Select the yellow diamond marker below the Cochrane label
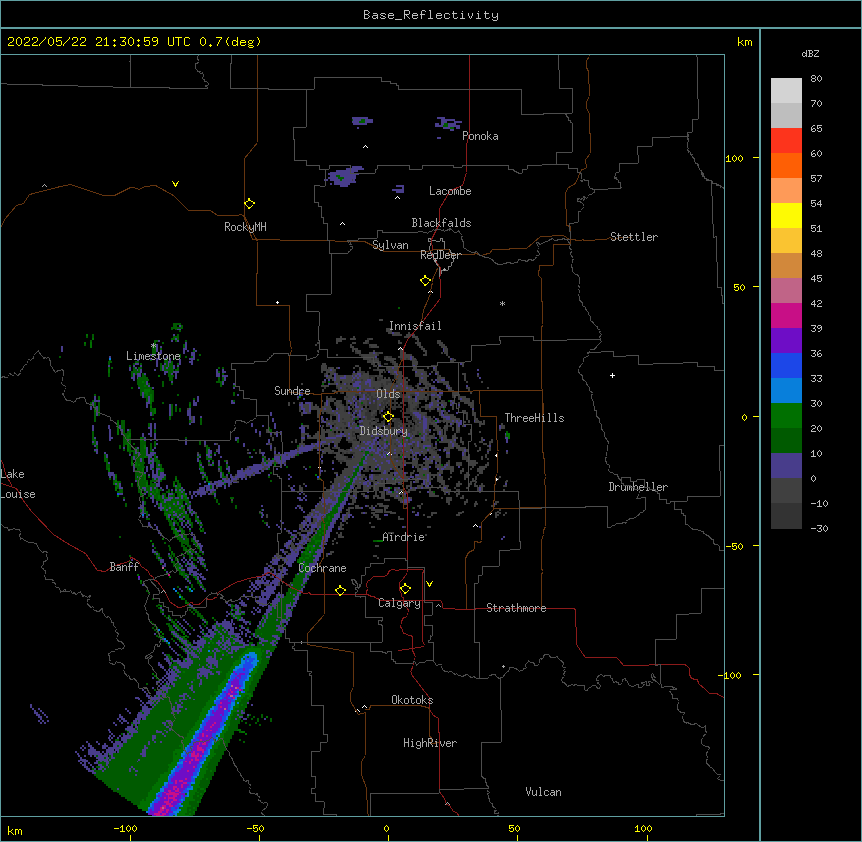The image size is (862, 842). 340,590
